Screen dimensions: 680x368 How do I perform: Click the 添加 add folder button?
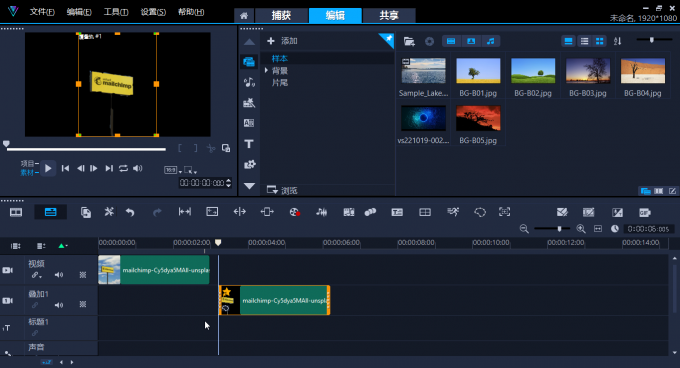(x=282, y=41)
